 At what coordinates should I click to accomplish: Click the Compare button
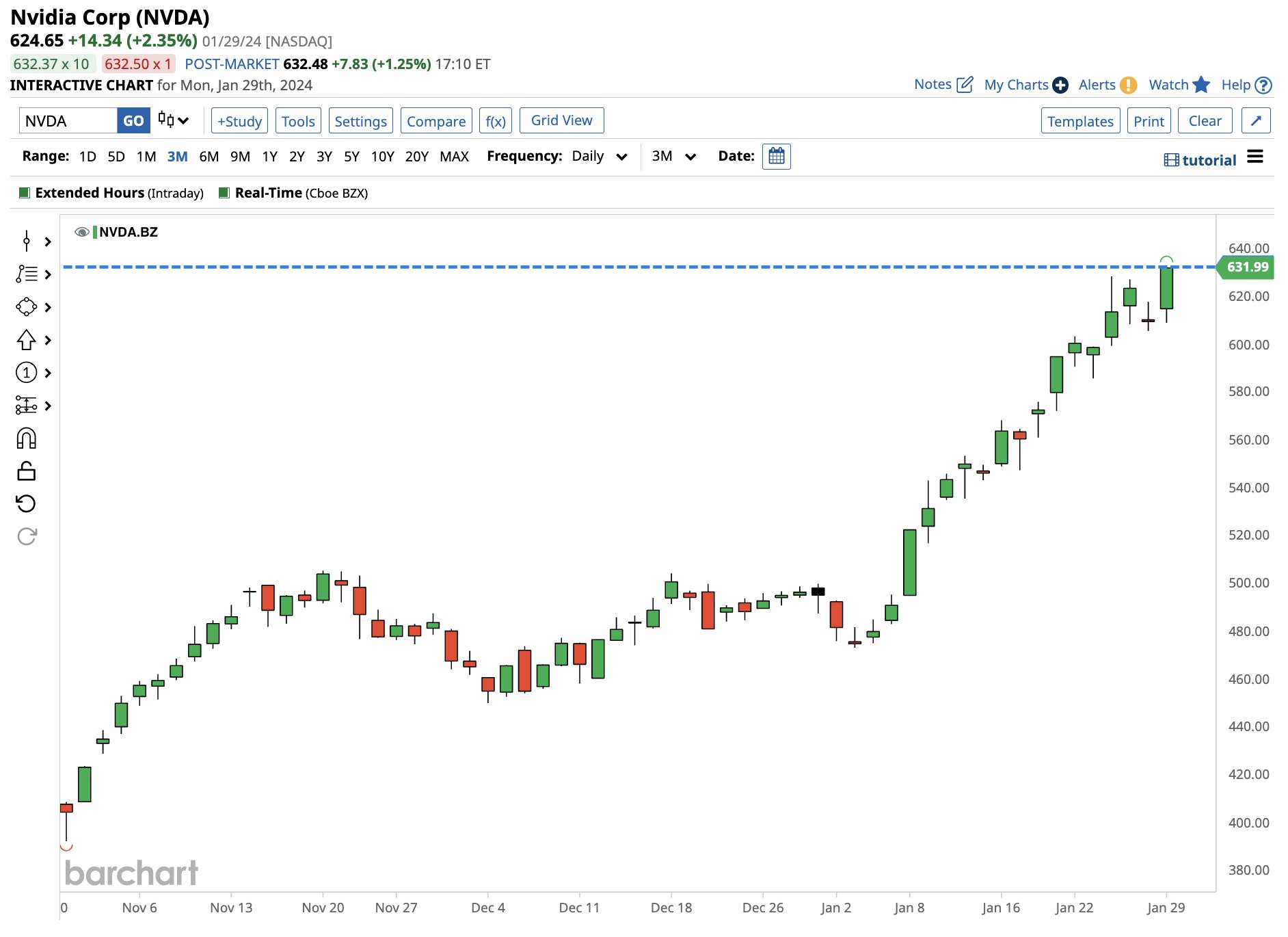coord(436,121)
